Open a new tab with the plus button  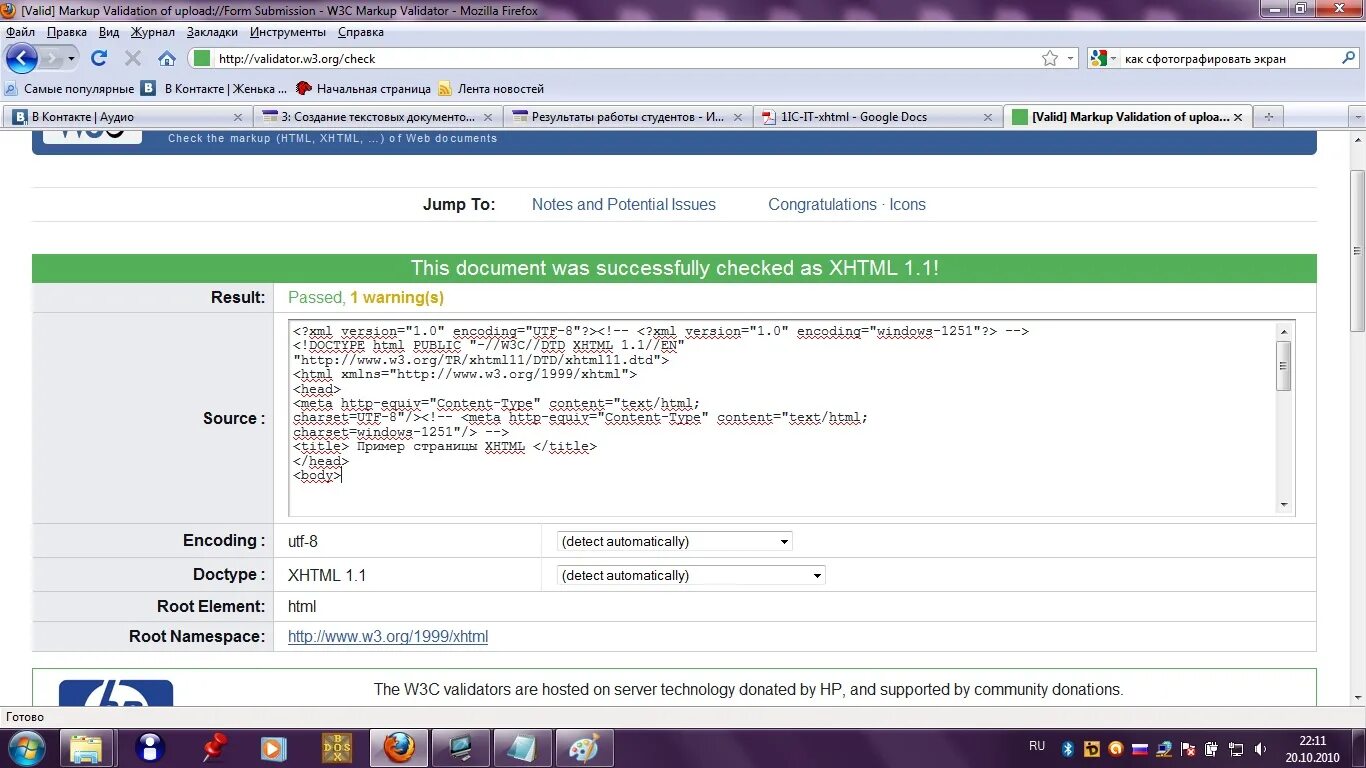(1268, 117)
